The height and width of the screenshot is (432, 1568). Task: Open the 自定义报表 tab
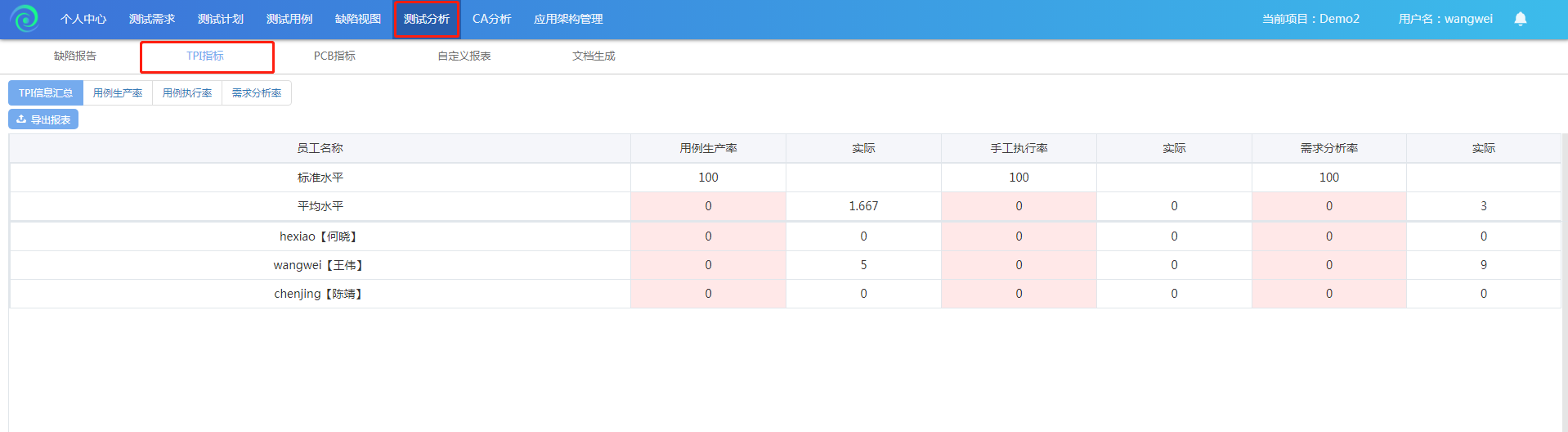pyautogui.click(x=464, y=56)
